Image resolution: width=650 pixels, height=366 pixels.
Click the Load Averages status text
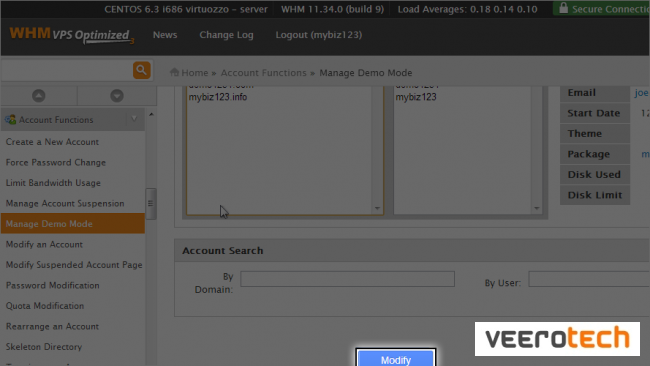(468, 9)
